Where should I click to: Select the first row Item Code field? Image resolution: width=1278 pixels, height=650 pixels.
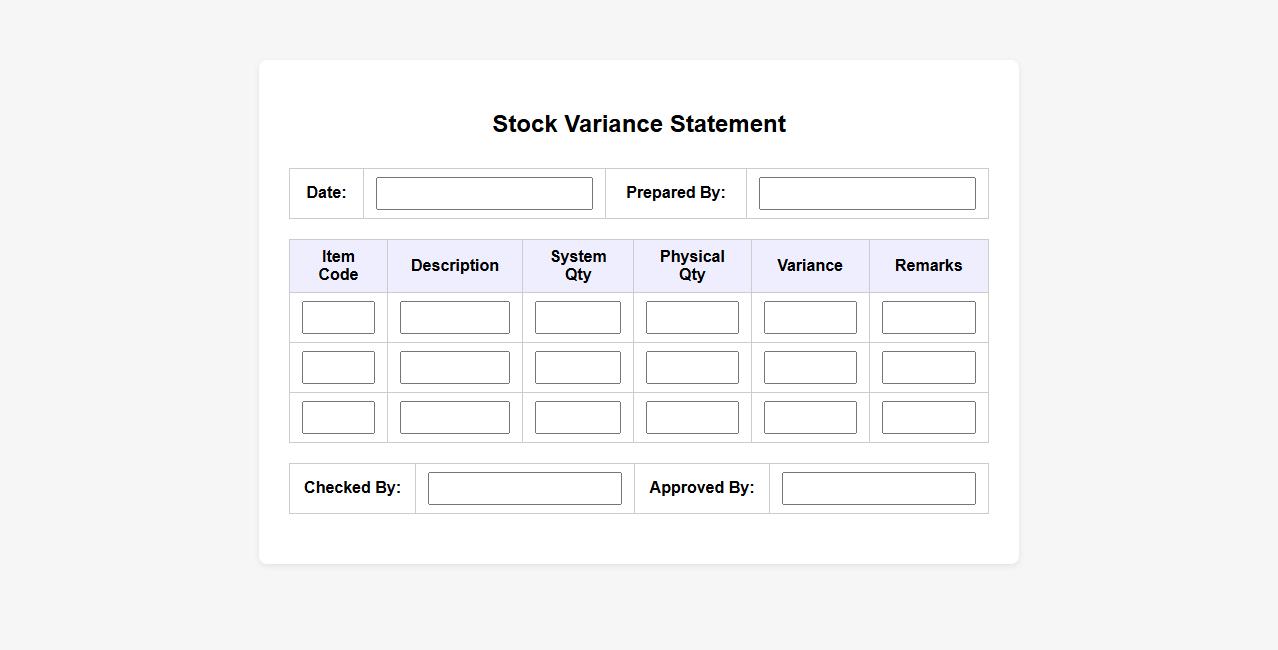338,317
